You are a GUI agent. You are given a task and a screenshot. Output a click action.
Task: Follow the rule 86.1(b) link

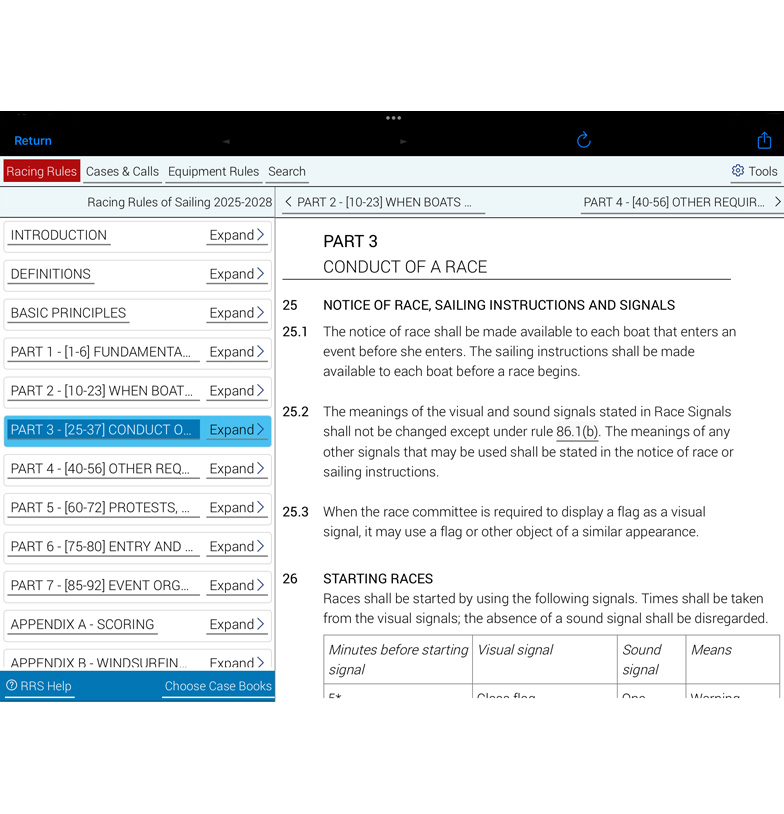click(577, 431)
